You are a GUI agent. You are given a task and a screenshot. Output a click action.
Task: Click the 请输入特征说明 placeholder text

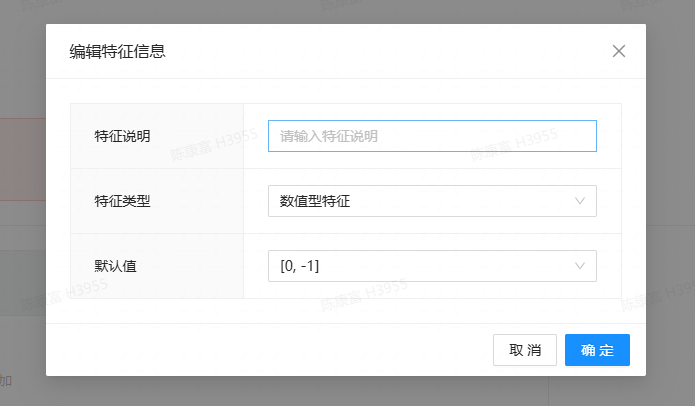pos(329,136)
